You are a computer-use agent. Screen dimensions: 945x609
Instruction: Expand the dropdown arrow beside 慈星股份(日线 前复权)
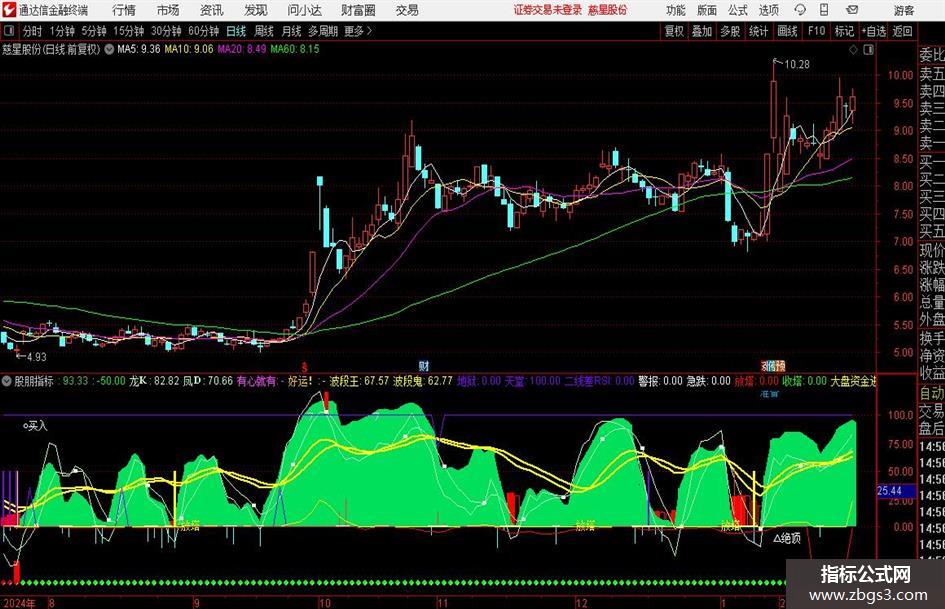click(109, 49)
